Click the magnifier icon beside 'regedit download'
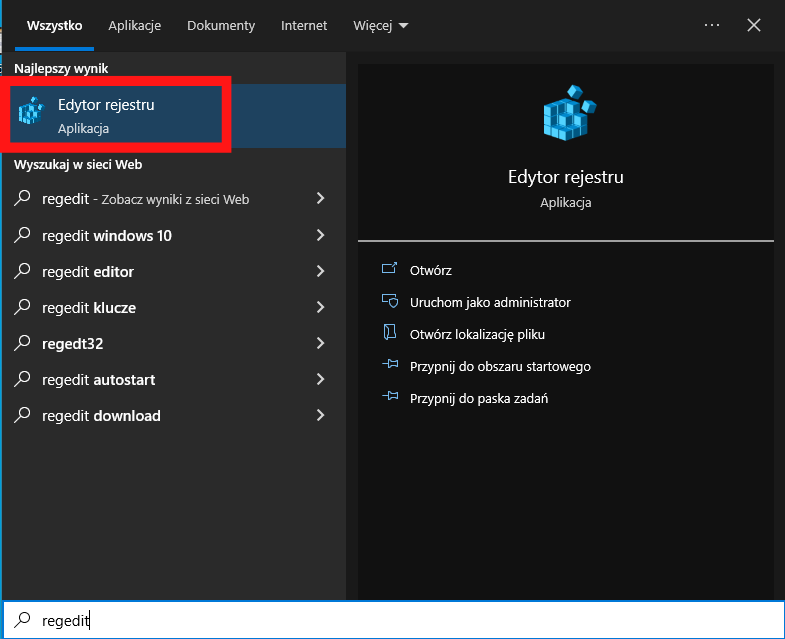785x639 pixels. pos(22,415)
